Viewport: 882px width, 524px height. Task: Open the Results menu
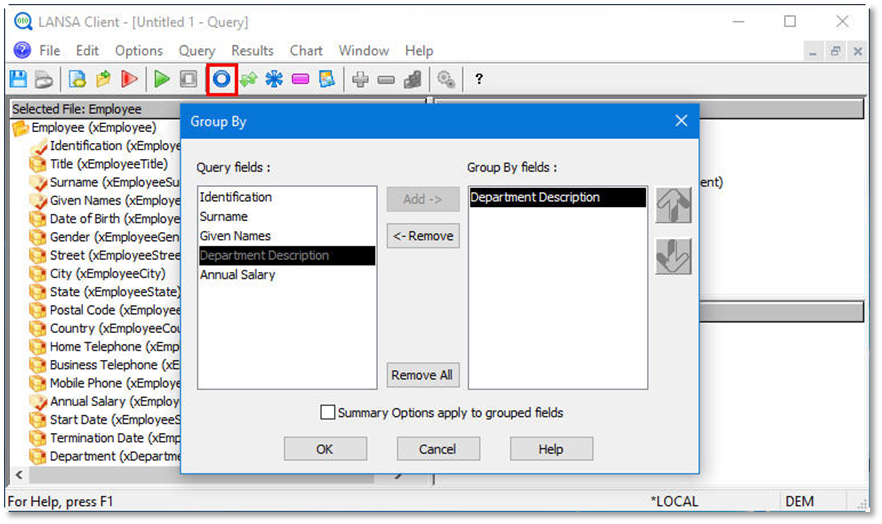click(252, 51)
